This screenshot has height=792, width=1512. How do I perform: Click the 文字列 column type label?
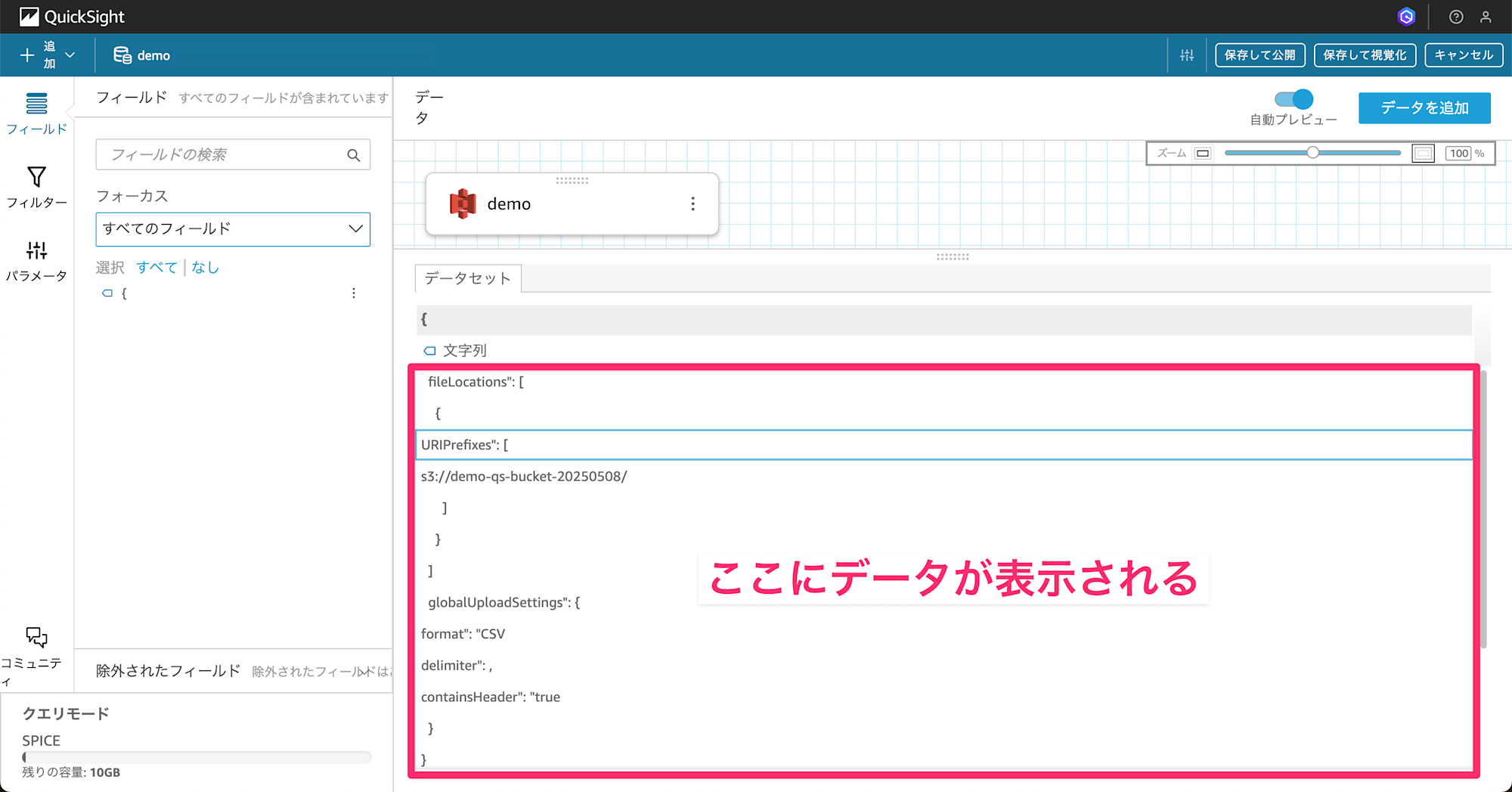coord(464,351)
